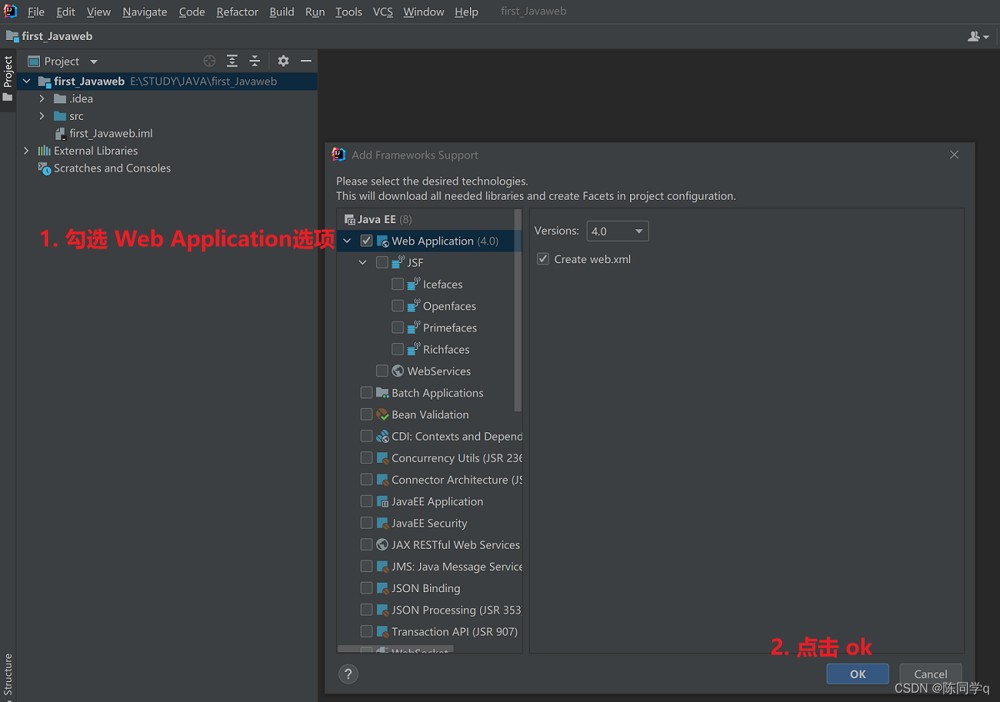Check the JMS Java Message Service checkbox
1000x702 pixels.
pos(366,566)
